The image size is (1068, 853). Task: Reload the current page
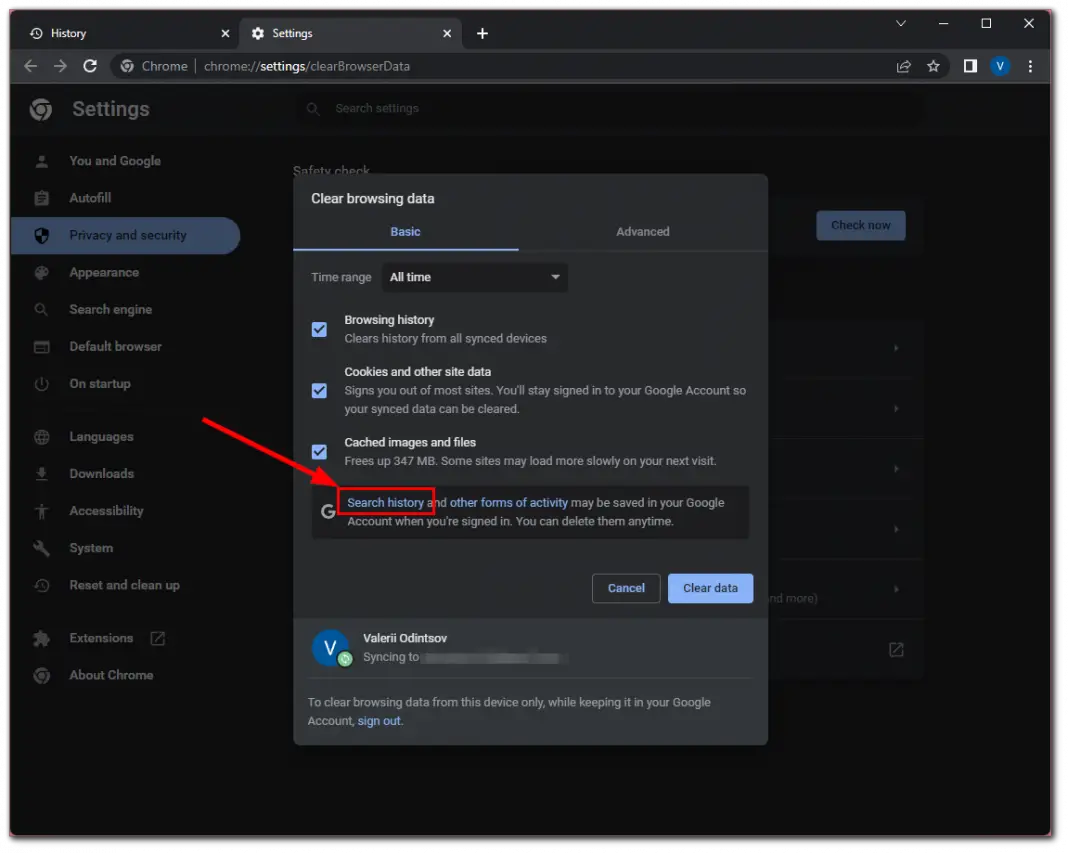tap(90, 66)
